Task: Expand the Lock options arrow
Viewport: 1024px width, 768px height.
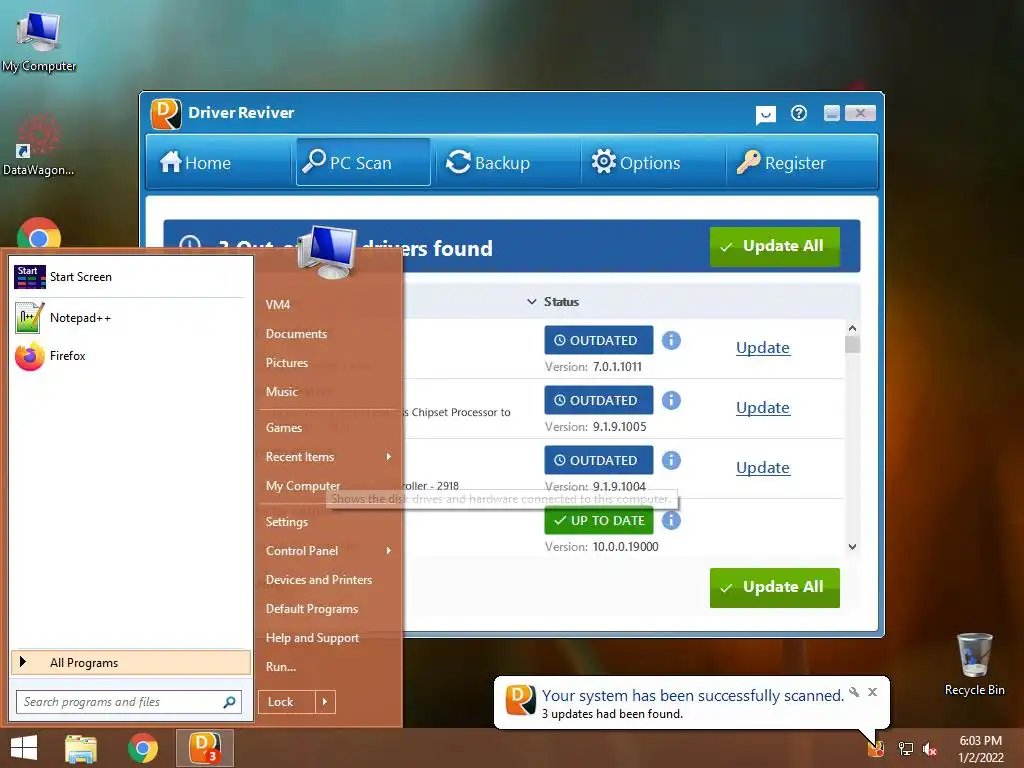Action: coord(325,702)
